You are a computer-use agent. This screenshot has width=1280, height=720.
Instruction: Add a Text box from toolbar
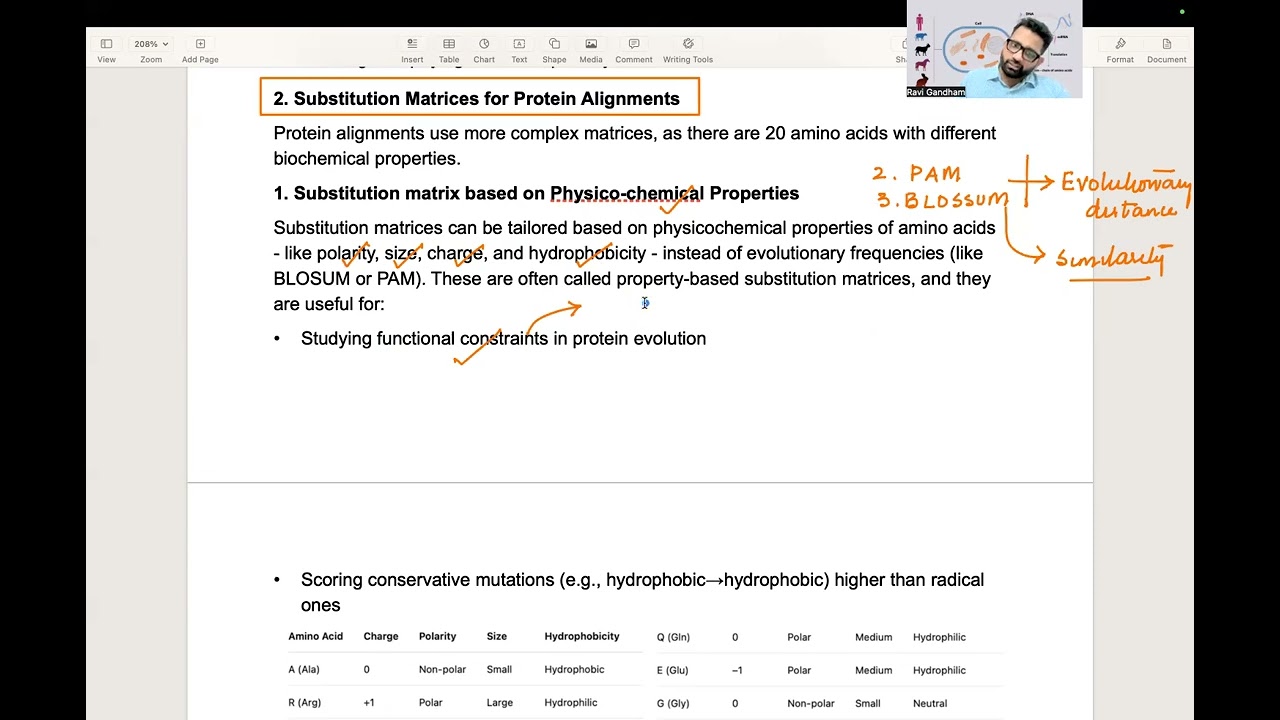click(x=519, y=50)
